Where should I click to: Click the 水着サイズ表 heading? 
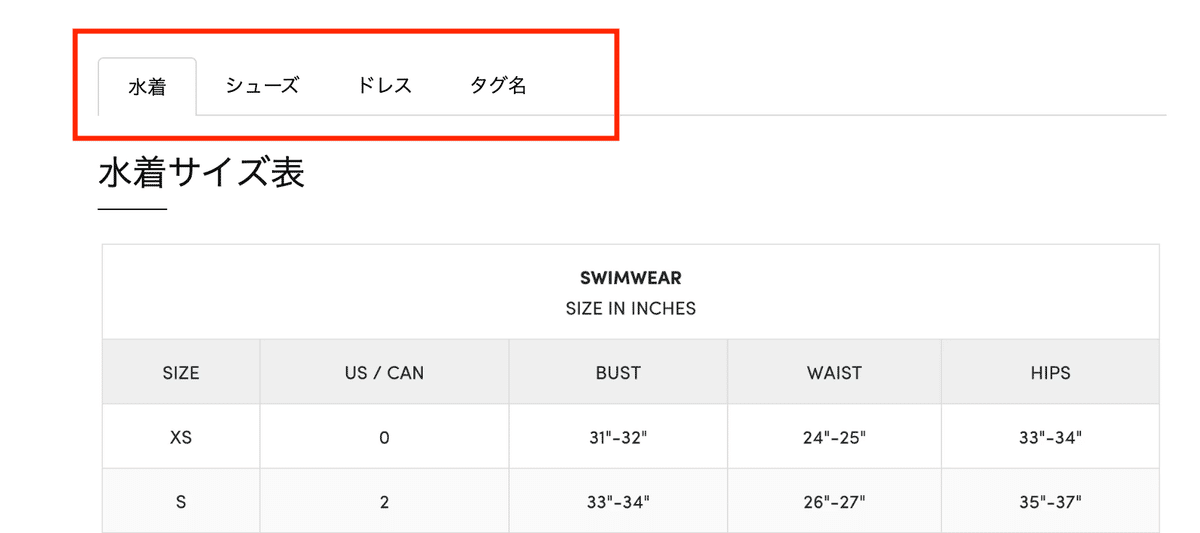click(201, 173)
